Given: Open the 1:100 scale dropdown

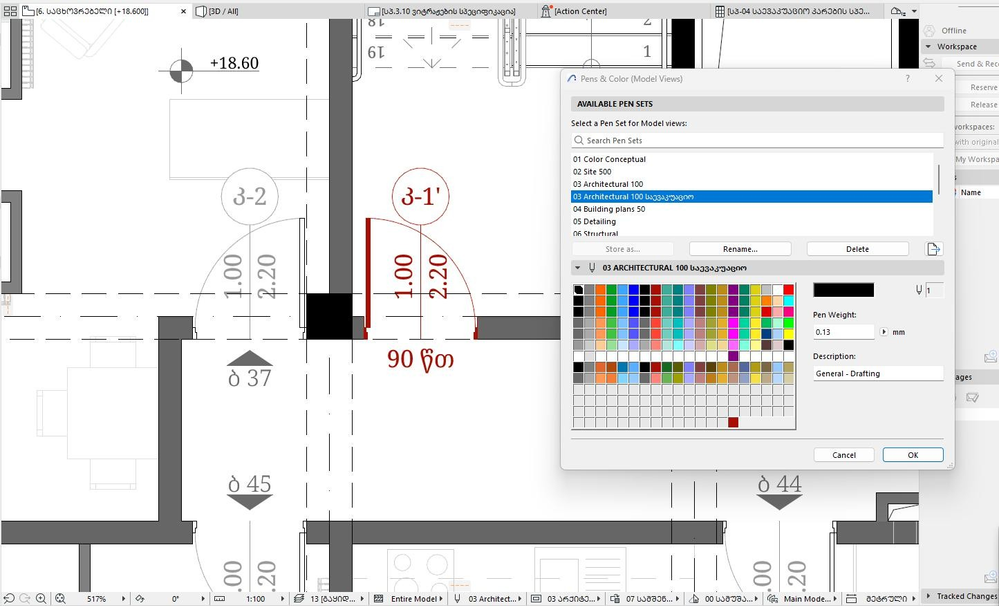Looking at the screenshot, I should click(282, 599).
